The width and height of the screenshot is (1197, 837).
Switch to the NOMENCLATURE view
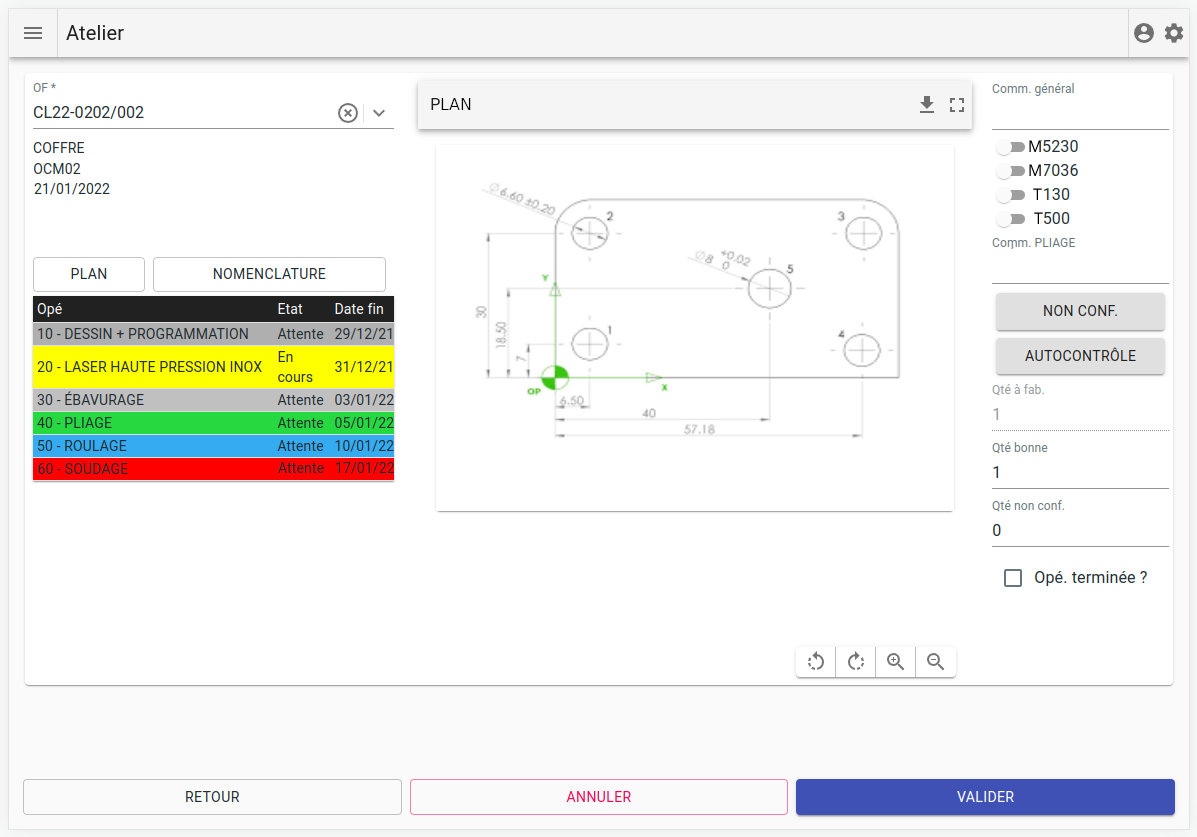tap(269, 274)
